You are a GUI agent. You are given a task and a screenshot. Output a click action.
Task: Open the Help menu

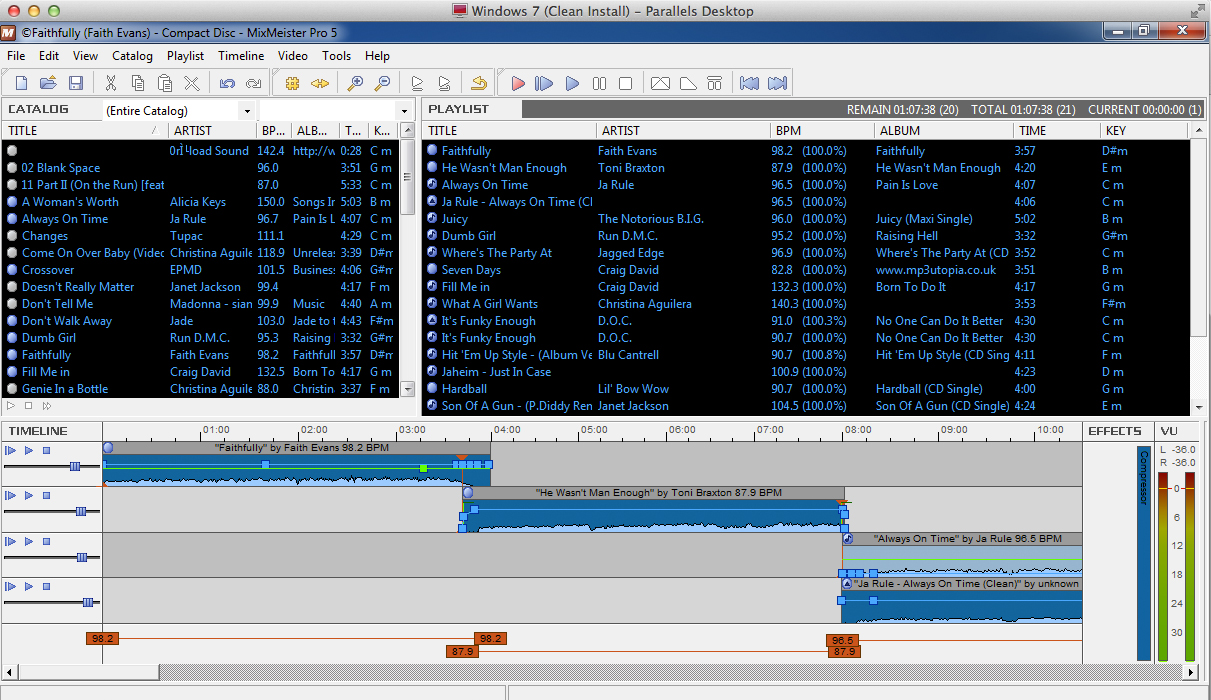[377, 56]
